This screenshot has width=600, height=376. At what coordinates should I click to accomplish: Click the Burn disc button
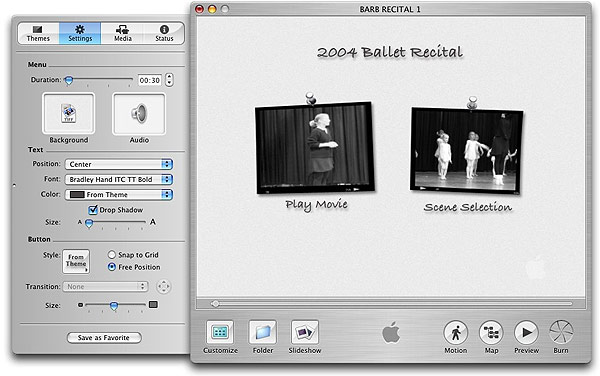(x=561, y=333)
